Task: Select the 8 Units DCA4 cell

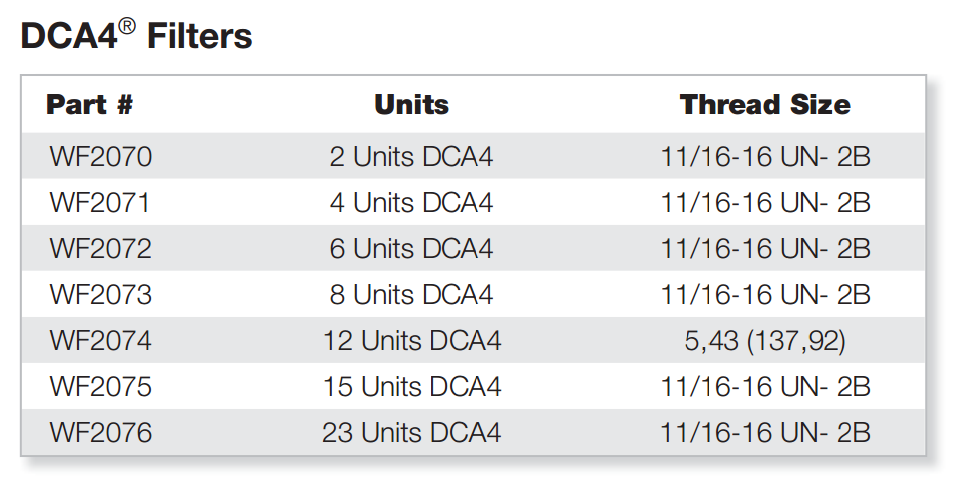Action: coord(411,294)
